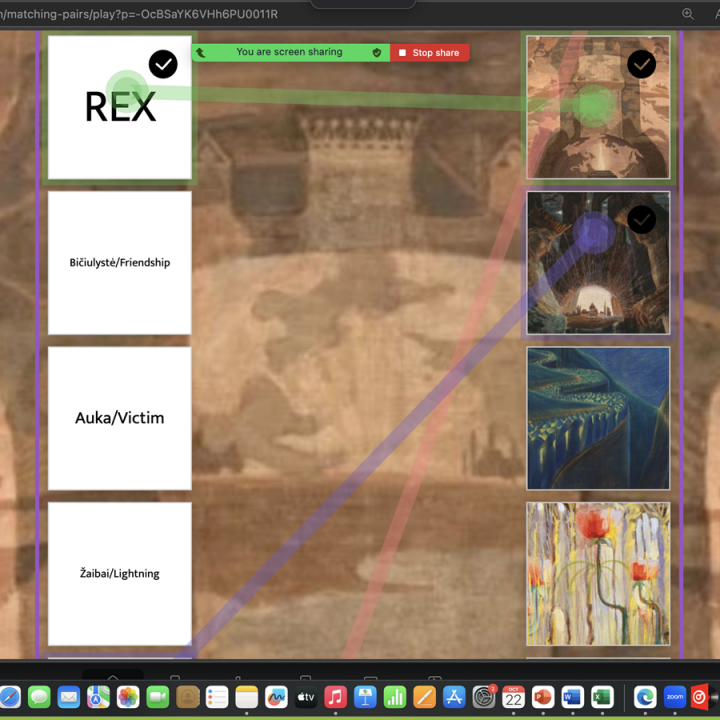
Task: Toggle checkmark on top-right painting
Action: tap(641, 64)
